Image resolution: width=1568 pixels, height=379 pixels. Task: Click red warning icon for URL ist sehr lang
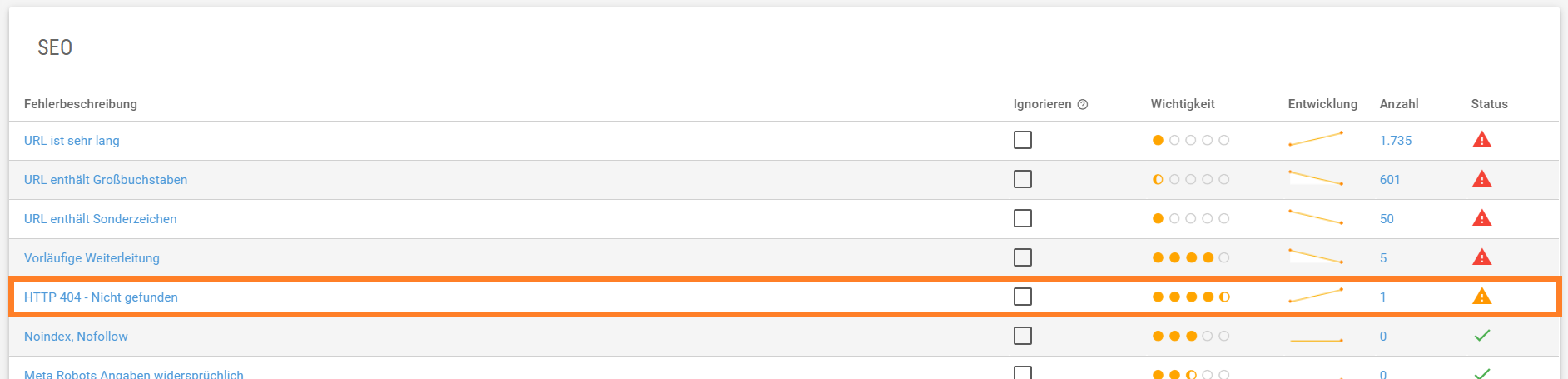(x=1481, y=139)
